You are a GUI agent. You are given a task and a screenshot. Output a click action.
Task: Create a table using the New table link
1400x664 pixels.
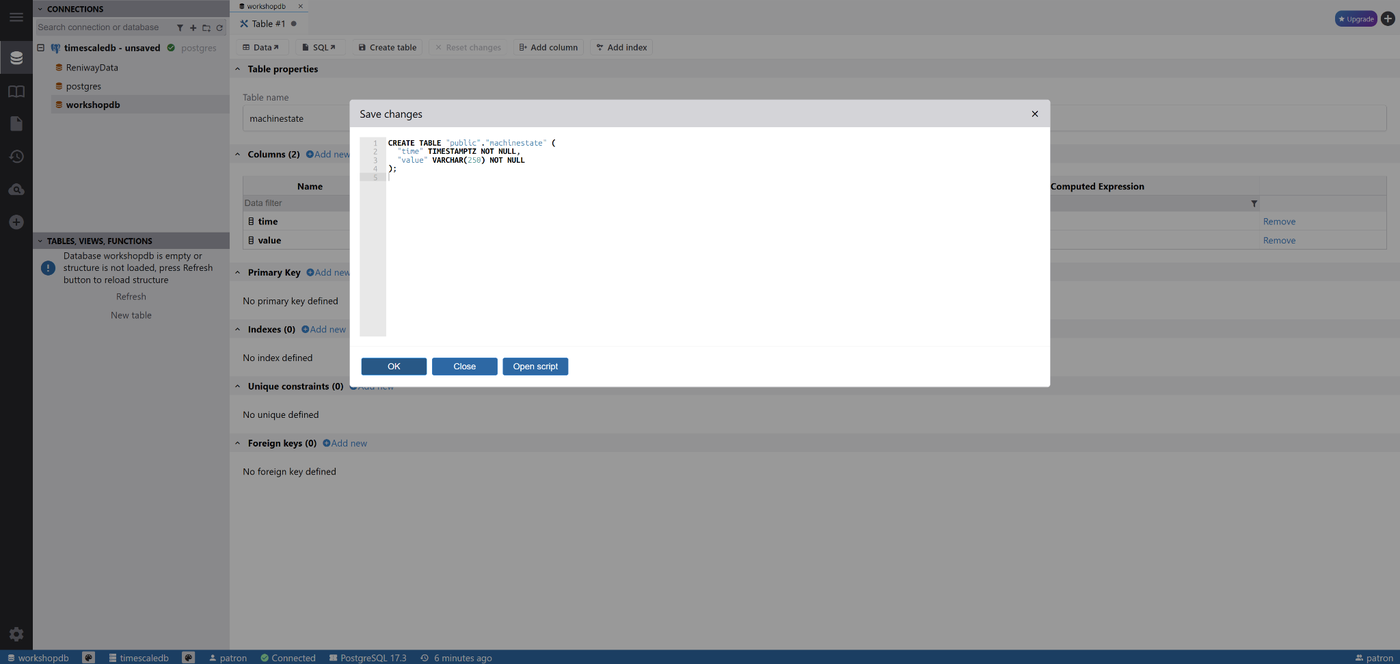click(x=130, y=315)
